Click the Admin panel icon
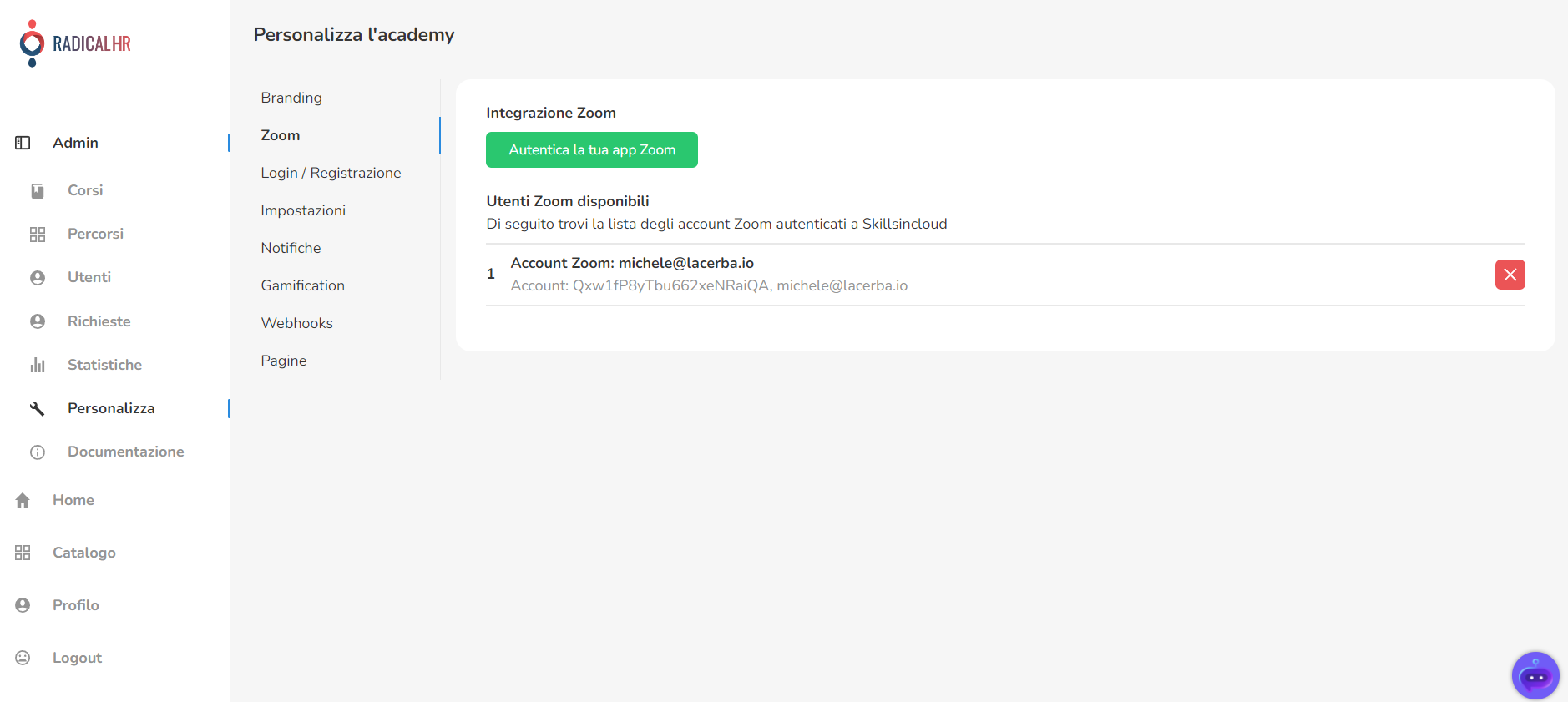Screen dimensions: 1568x702 pos(23,143)
